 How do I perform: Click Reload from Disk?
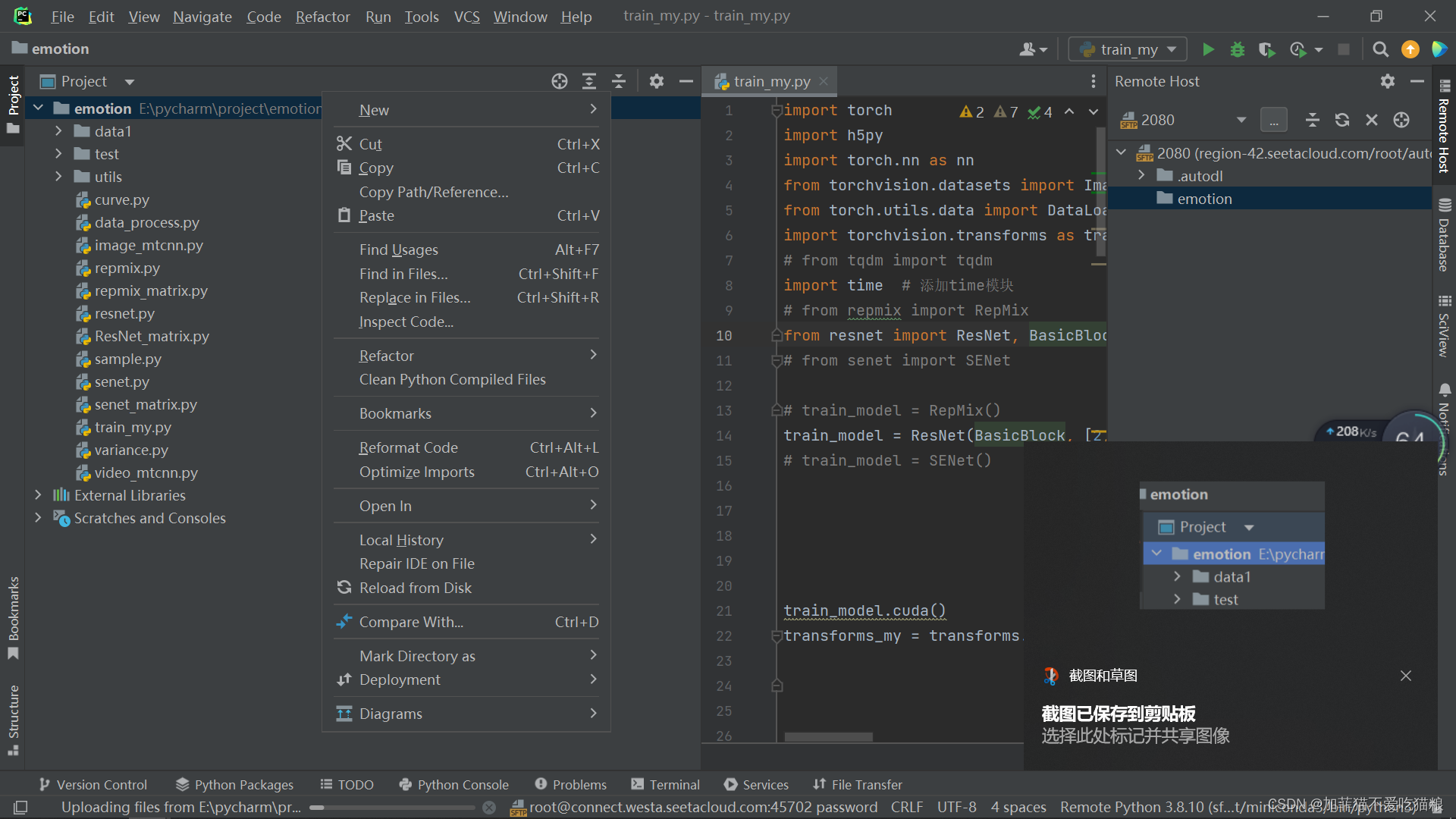pos(466,588)
